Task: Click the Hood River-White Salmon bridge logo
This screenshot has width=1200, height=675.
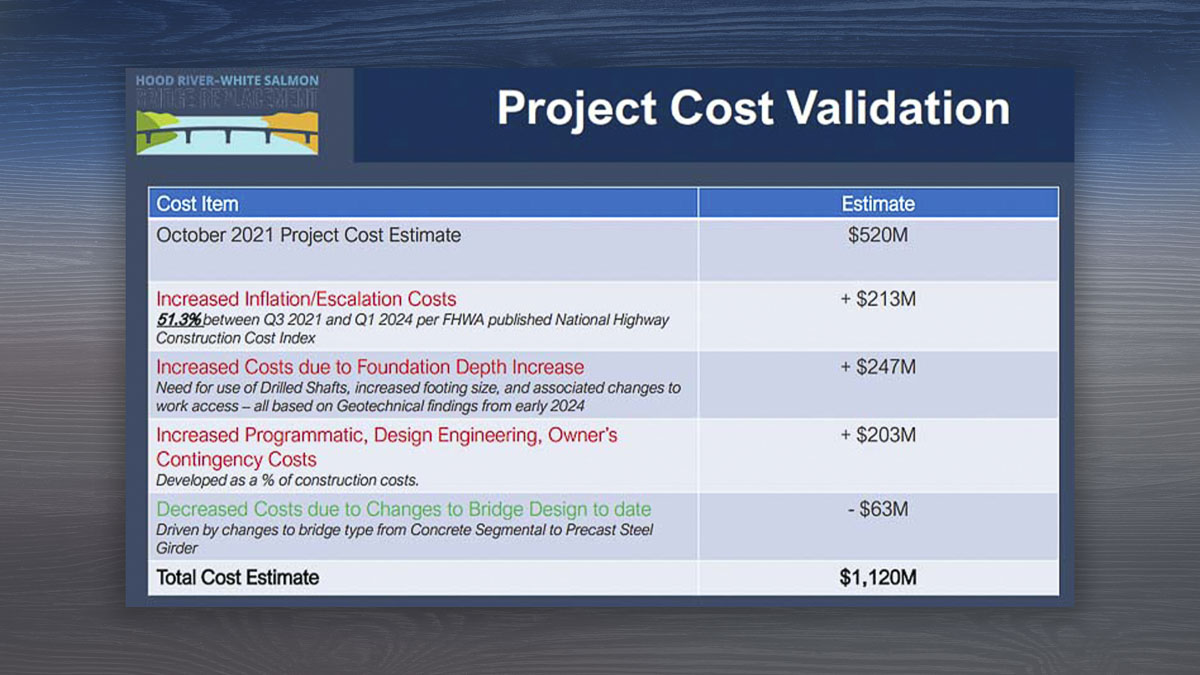Action: click(227, 113)
